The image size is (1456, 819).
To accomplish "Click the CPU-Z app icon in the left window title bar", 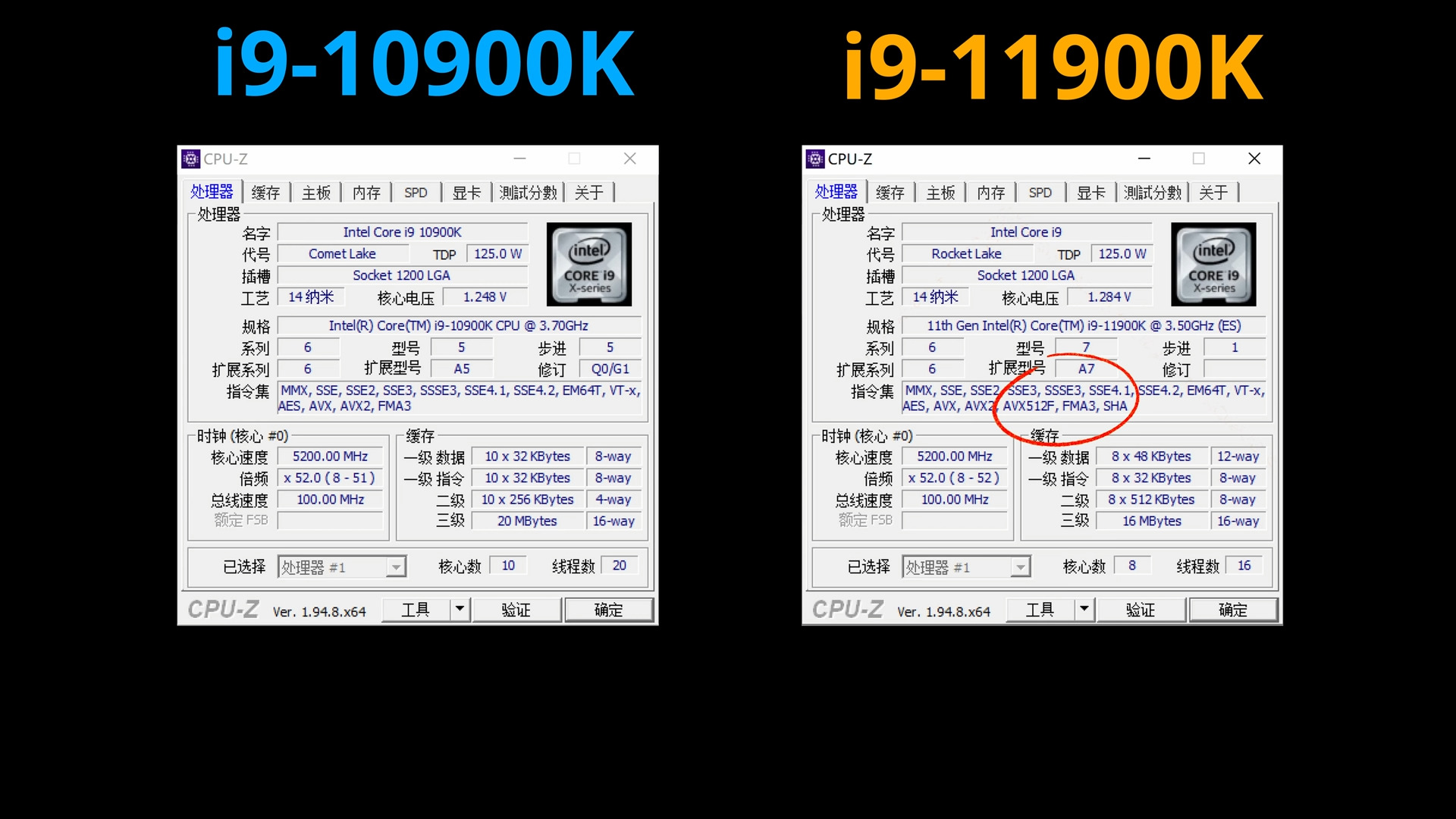I will point(191,158).
